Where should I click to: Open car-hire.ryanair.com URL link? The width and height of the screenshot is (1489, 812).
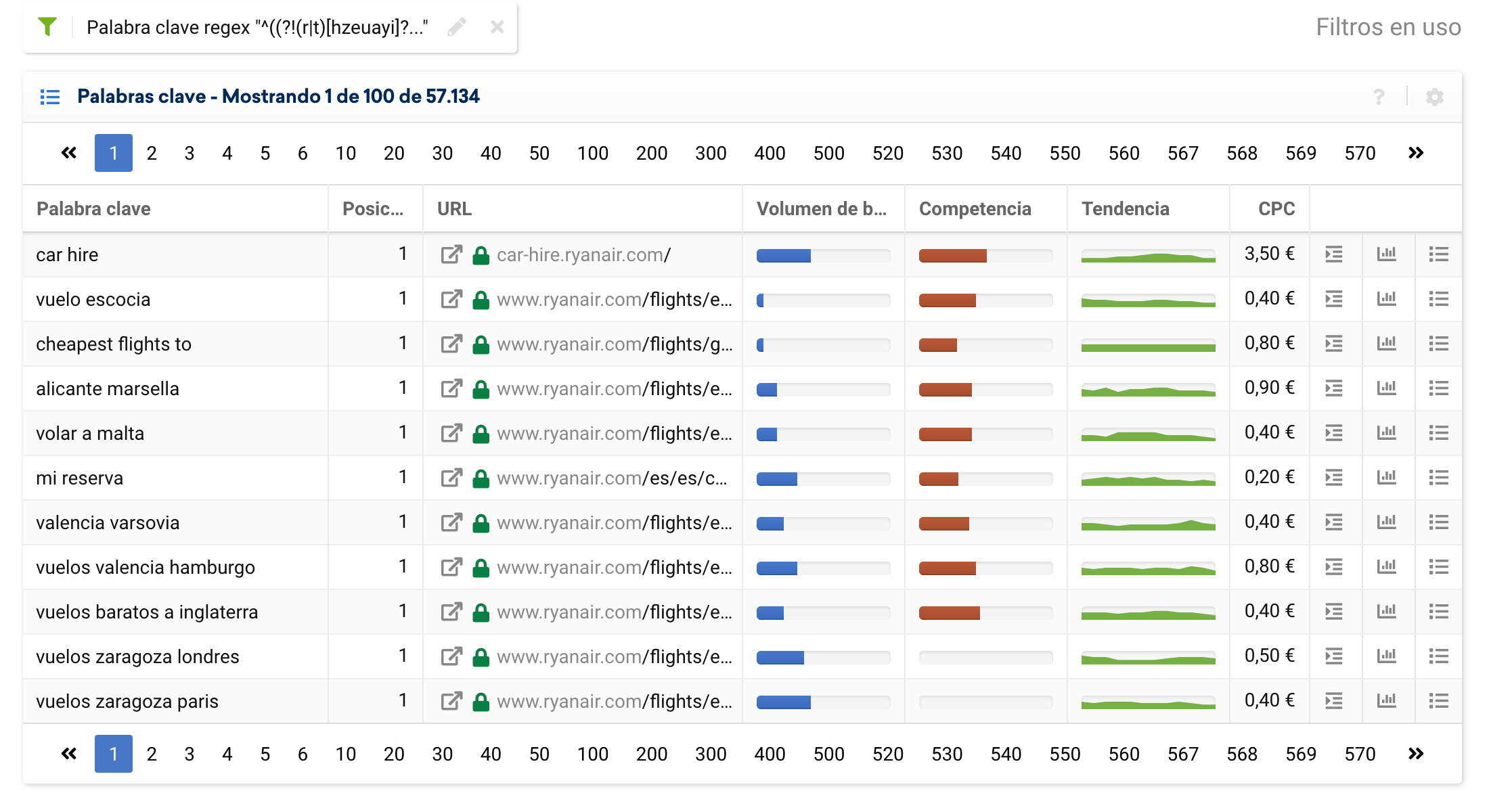(583, 255)
